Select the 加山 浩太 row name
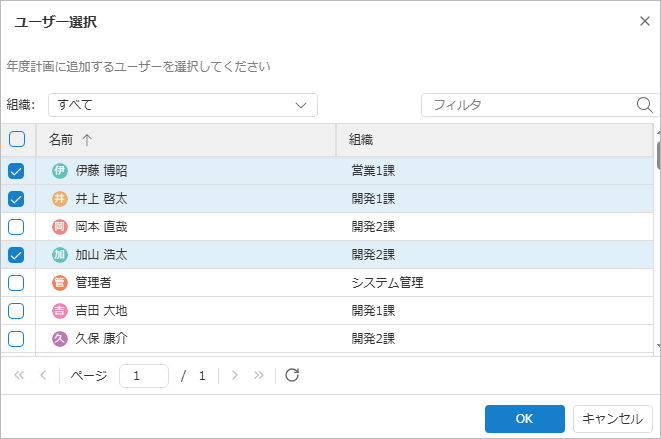The width and height of the screenshot is (661, 439). pyautogui.click(x=101, y=255)
